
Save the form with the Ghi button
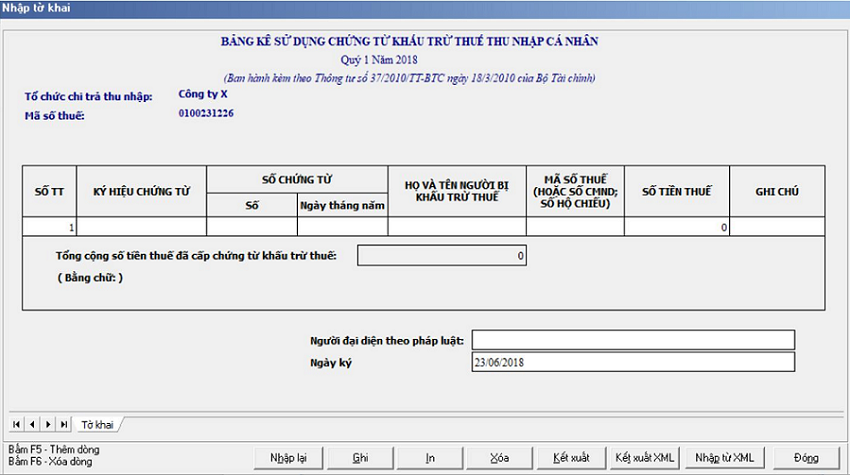[360, 457]
